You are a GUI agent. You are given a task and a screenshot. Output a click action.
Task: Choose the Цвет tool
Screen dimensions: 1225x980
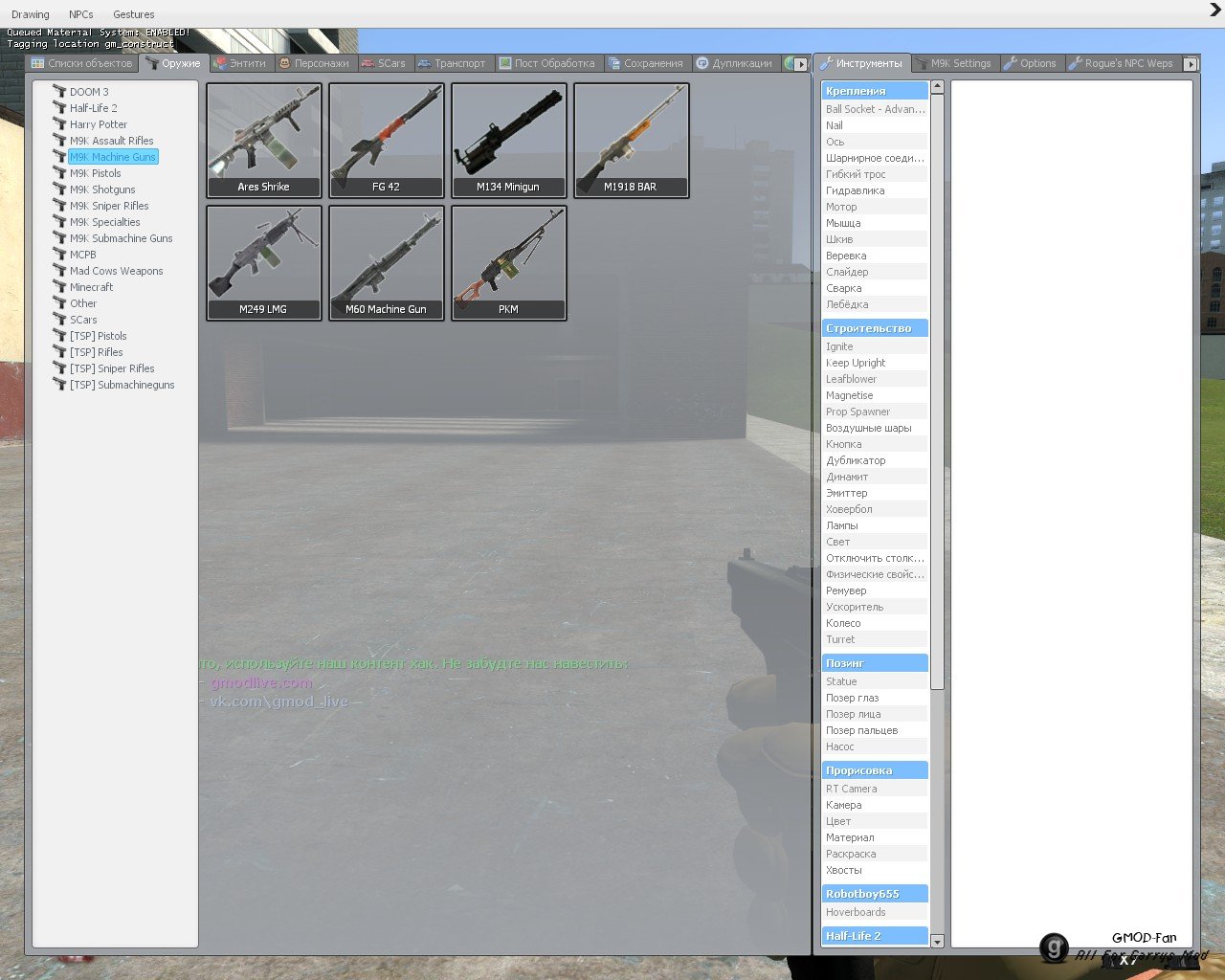875,821
